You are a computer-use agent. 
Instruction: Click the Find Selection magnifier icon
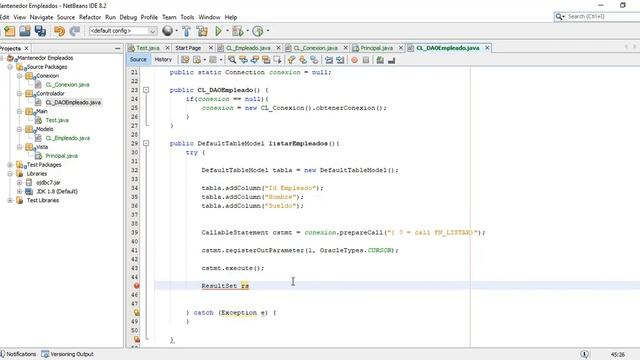[232, 60]
